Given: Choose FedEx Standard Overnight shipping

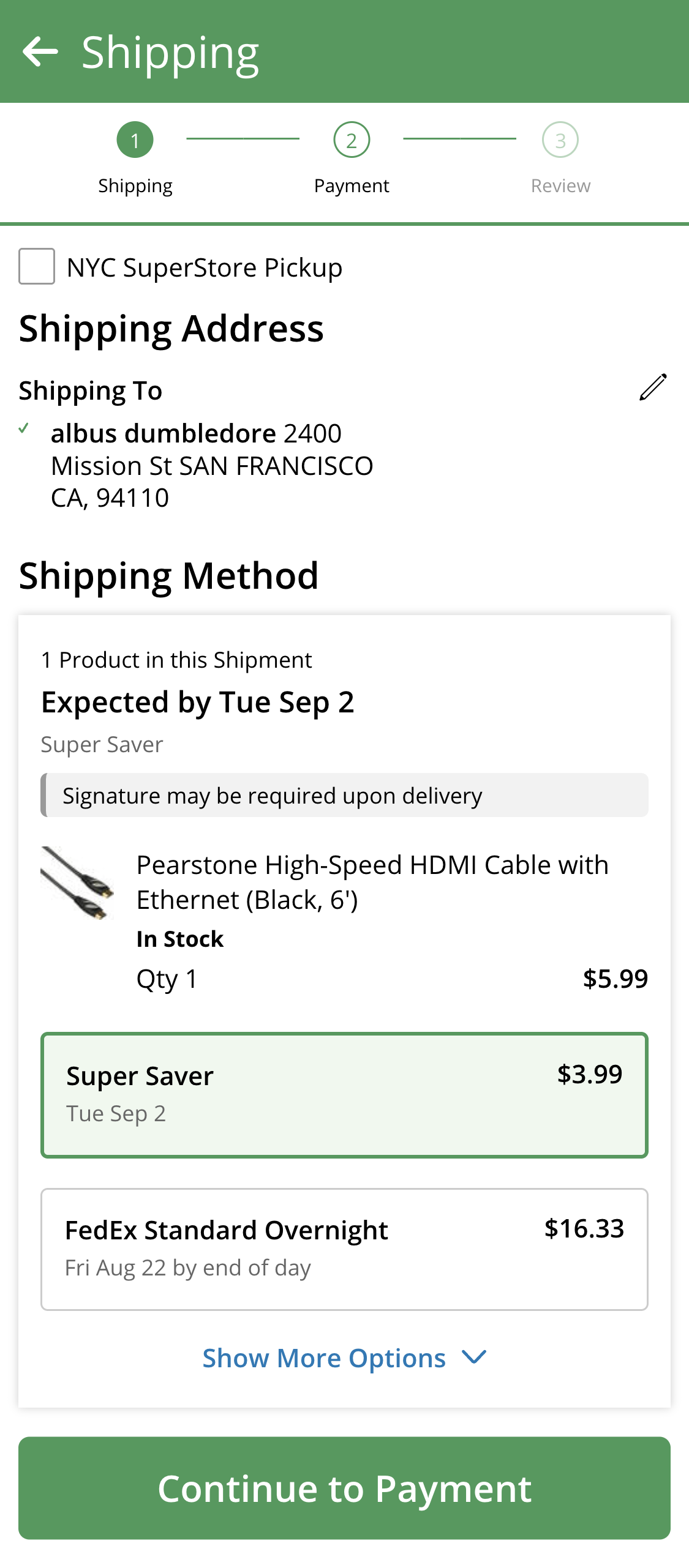Looking at the screenshot, I should pyautogui.click(x=344, y=1249).
